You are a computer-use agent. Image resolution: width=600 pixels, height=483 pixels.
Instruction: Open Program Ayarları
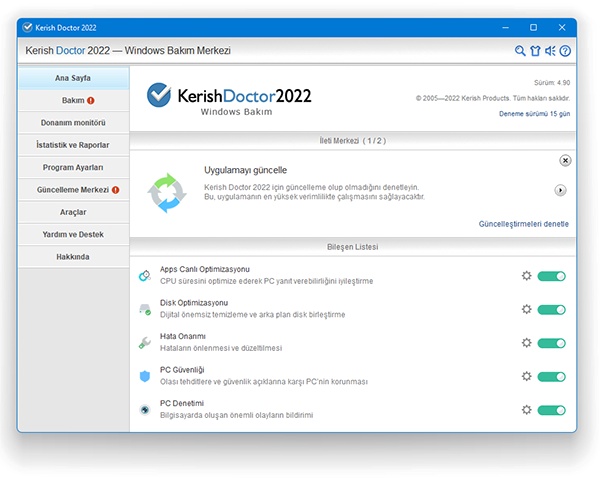[73, 167]
